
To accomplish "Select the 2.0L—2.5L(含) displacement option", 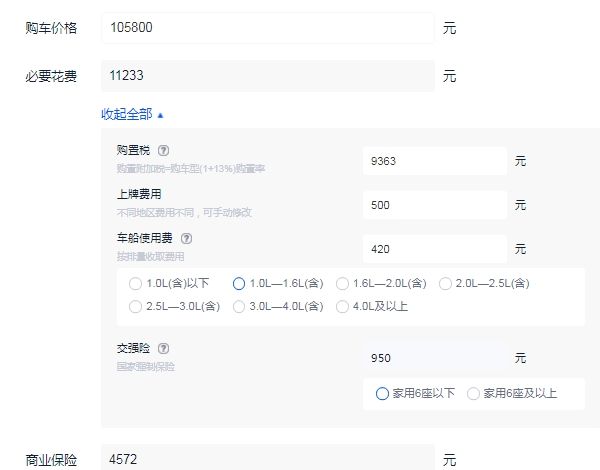I will pyautogui.click(x=484, y=284).
